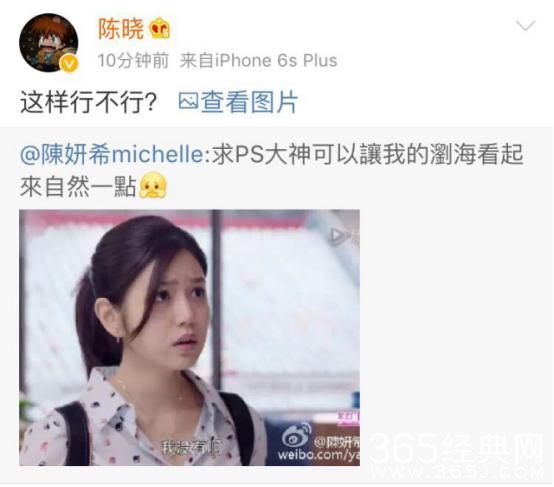Open the 陈晓 profile name
Image resolution: width=554 pixels, height=487 pixels.
pyautogui.click(x=120, y=29)
